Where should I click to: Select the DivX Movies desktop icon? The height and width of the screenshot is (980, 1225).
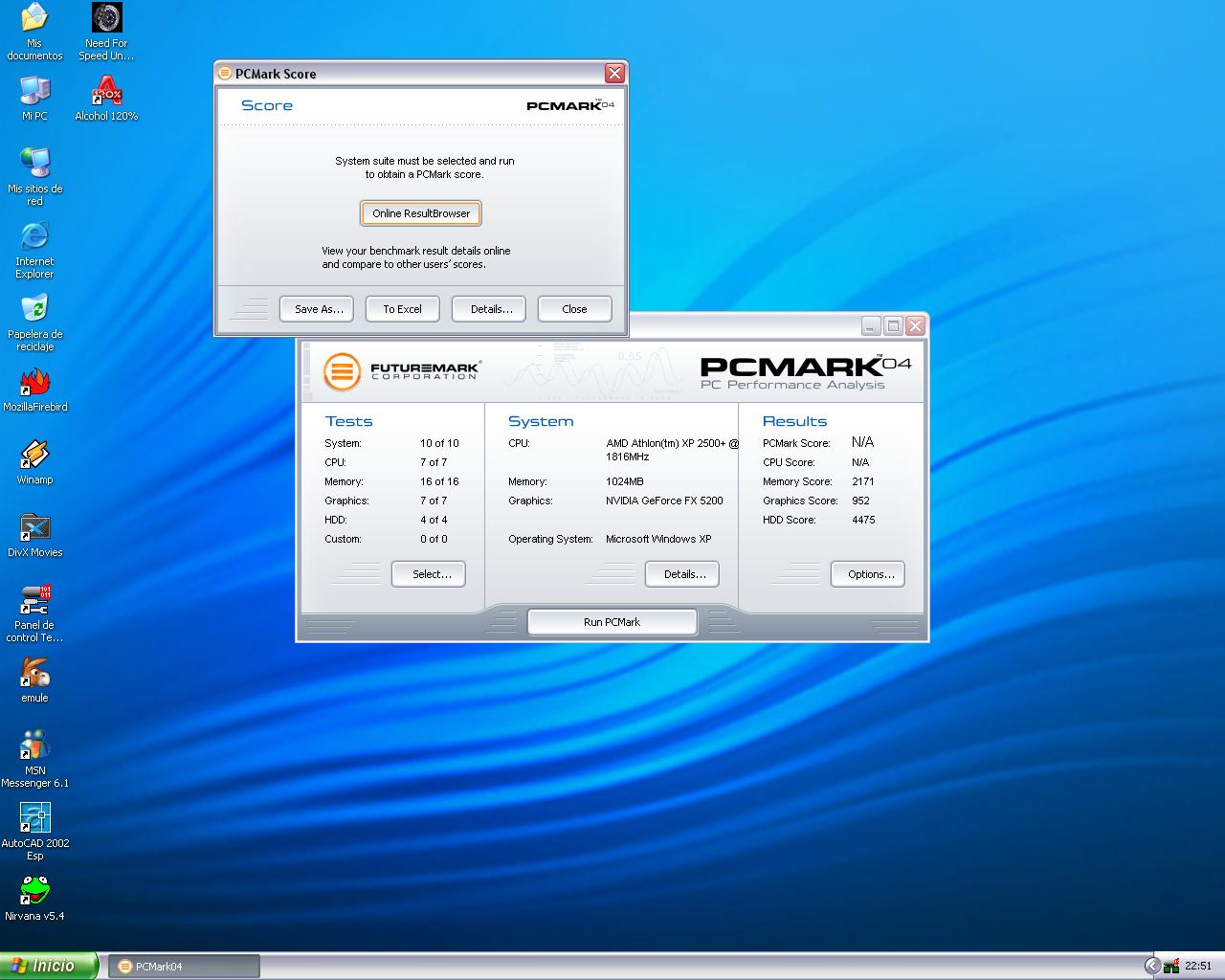click(x=34, y=528)
